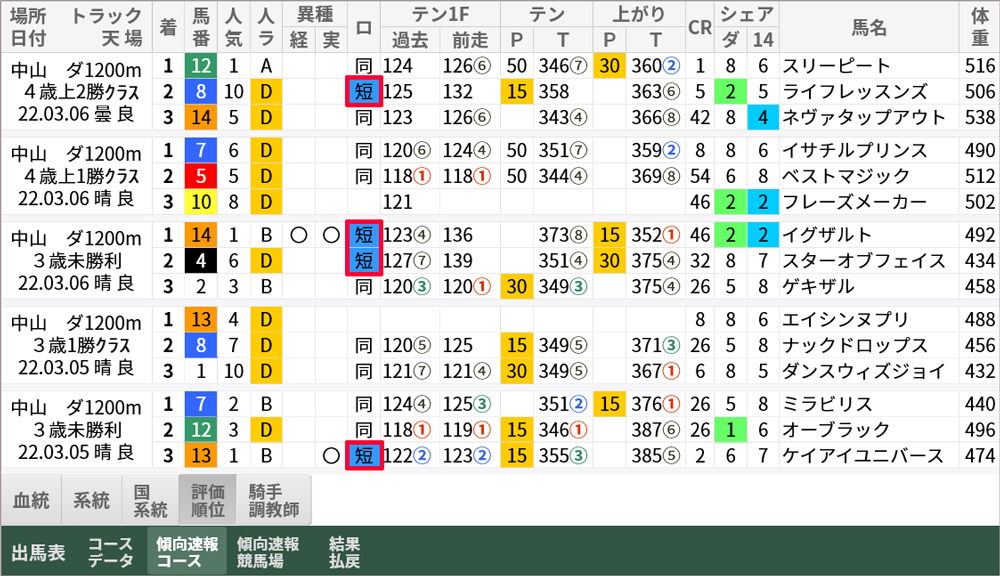The width and height of the screenshot is (1000, 576).
Task: Click the CR column header
Action: click(700, 27)
